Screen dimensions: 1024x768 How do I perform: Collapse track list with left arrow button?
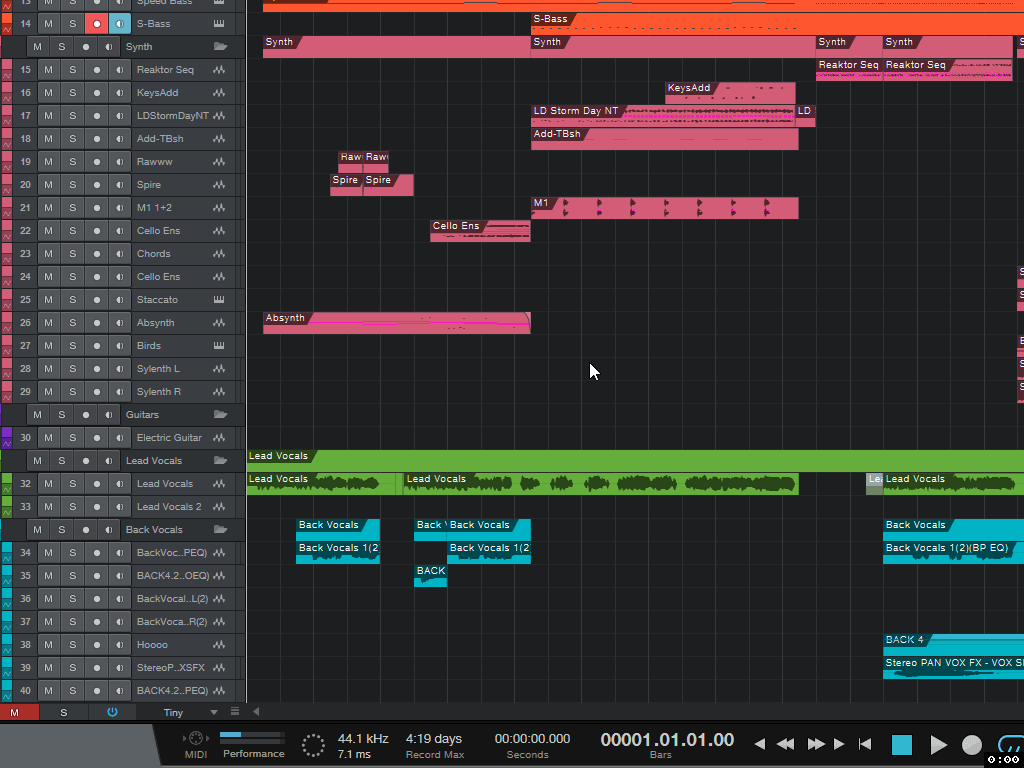point(256,712)
